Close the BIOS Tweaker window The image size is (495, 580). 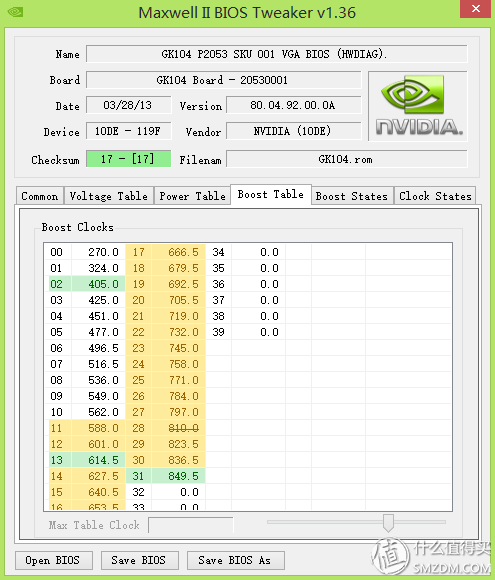pos(475,9)
